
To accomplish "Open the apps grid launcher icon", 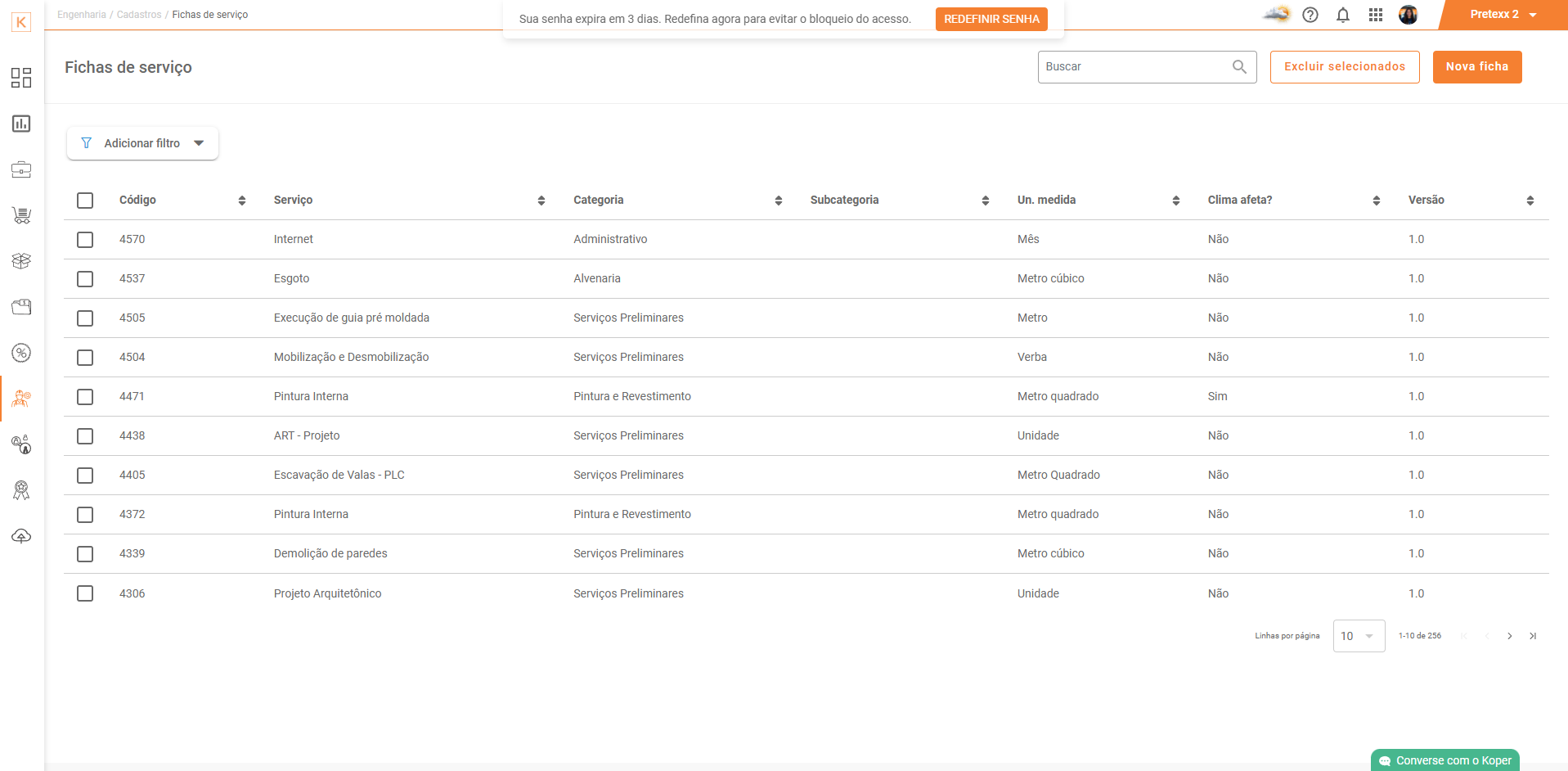I will (1376, 15).
